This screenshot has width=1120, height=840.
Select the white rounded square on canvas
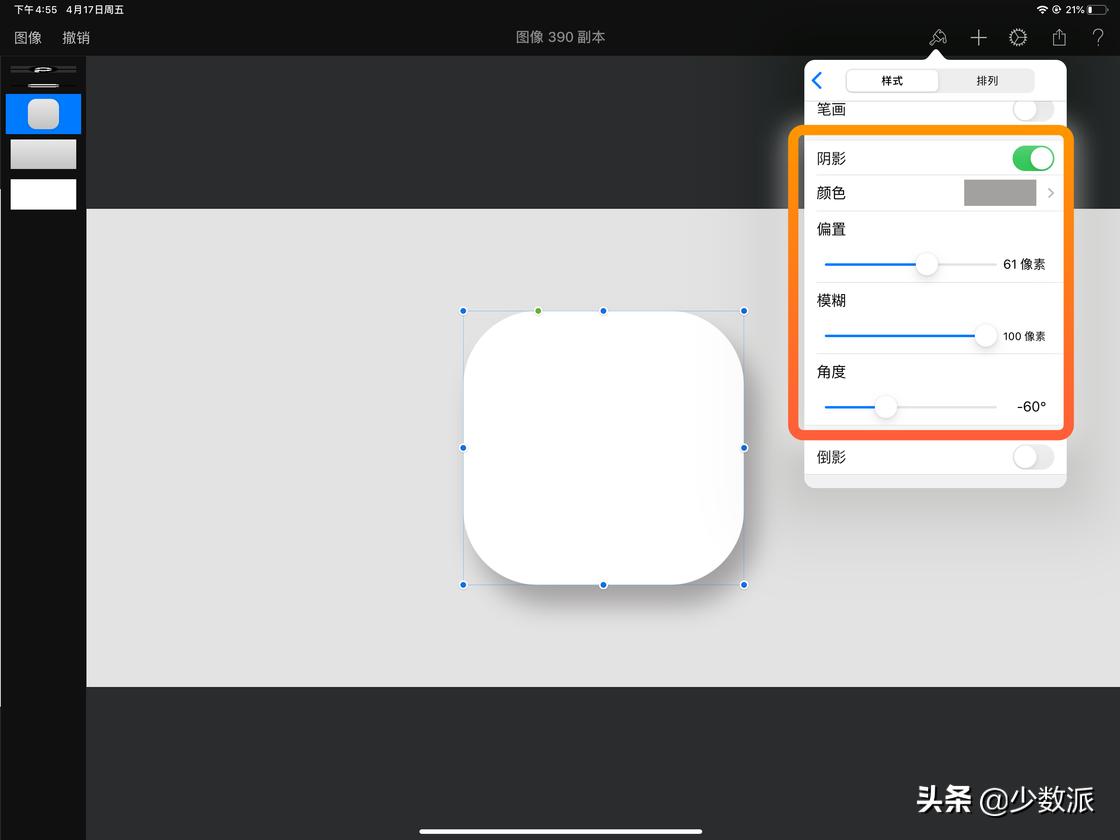[603, 448]
